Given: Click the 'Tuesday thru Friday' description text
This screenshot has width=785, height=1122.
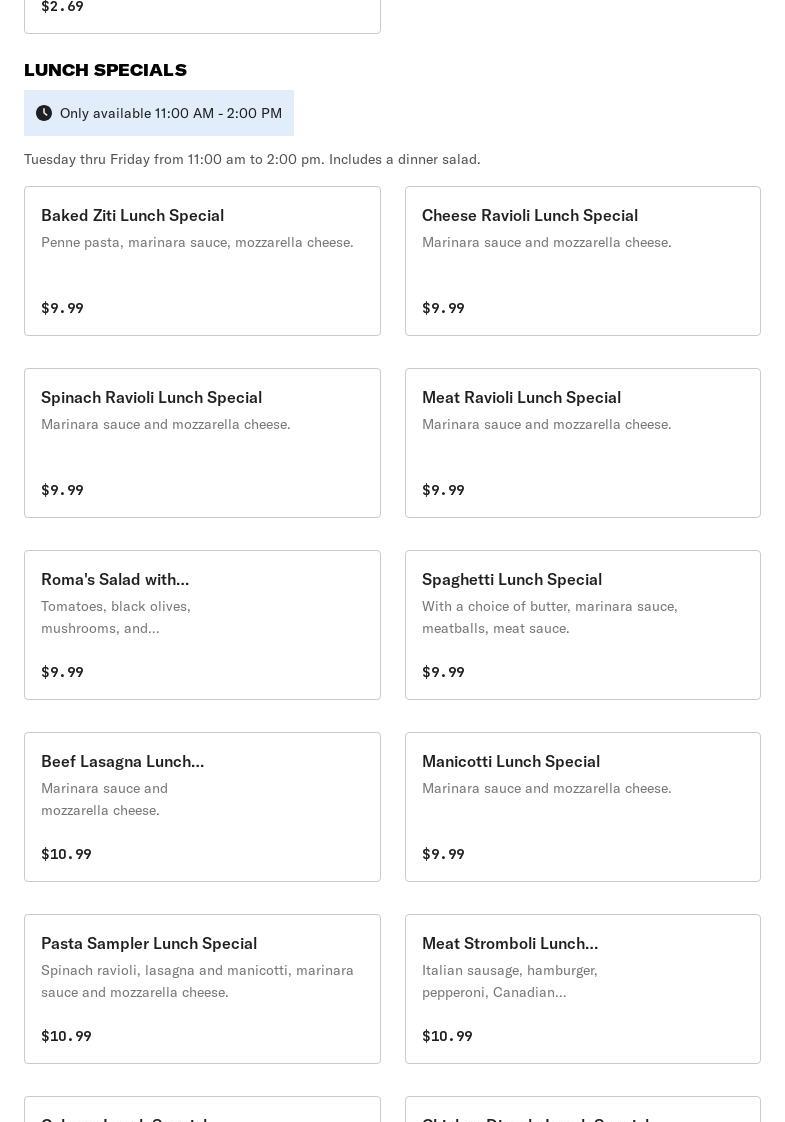Looking at the screenshot, I should 252,159.
